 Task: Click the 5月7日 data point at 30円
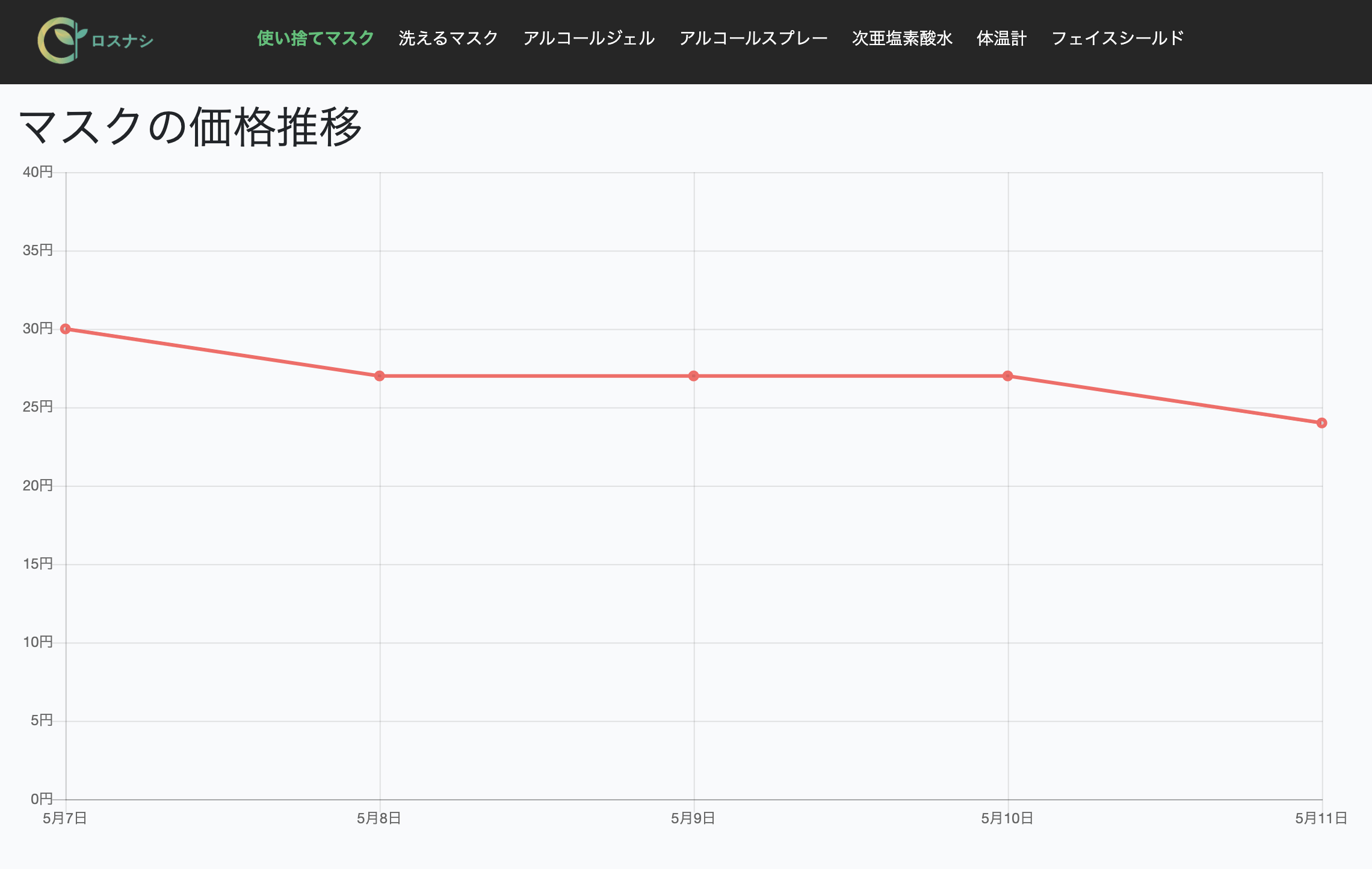pos(66,329)
